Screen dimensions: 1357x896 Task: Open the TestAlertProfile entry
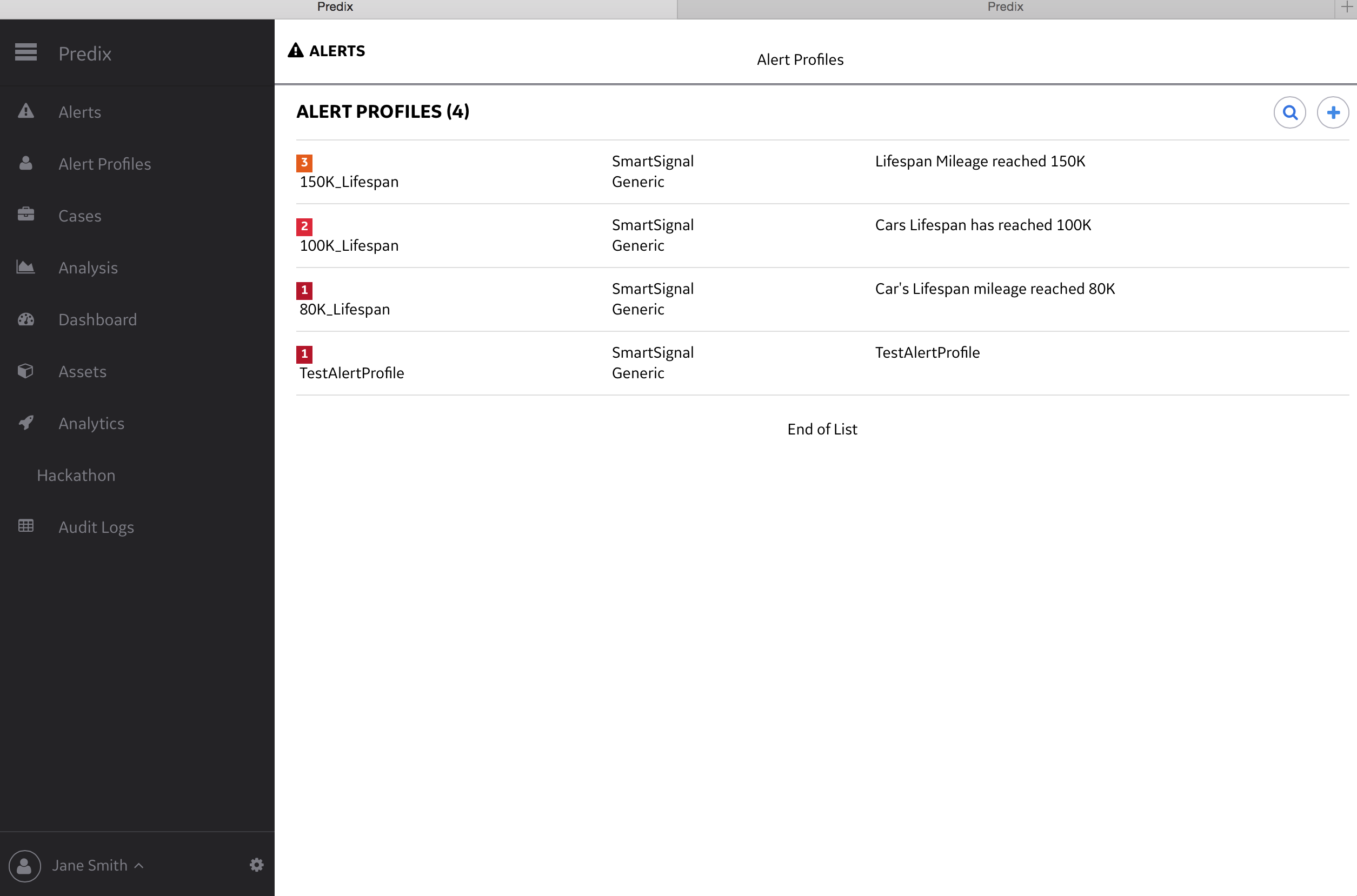click(x=351, y=373)
